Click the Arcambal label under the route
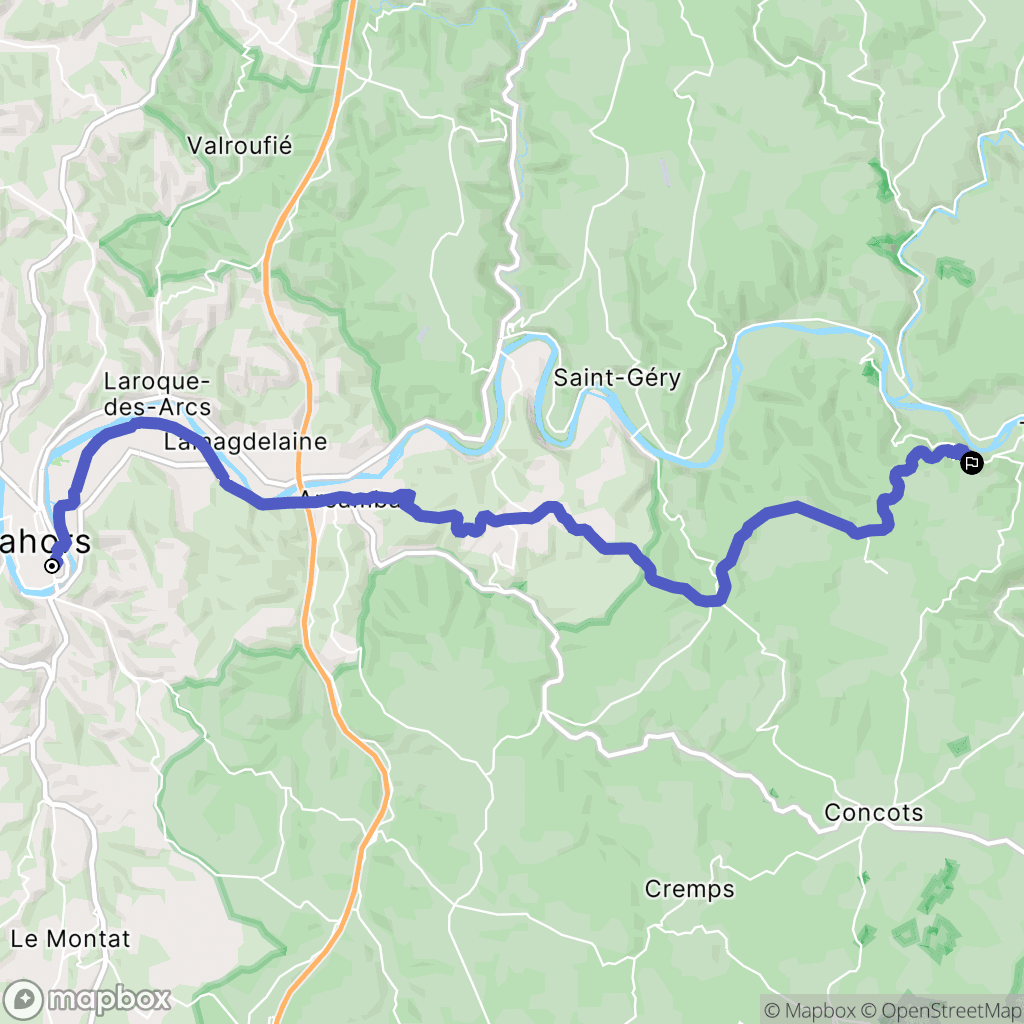1024x1024 pixels. pos(349,500)
